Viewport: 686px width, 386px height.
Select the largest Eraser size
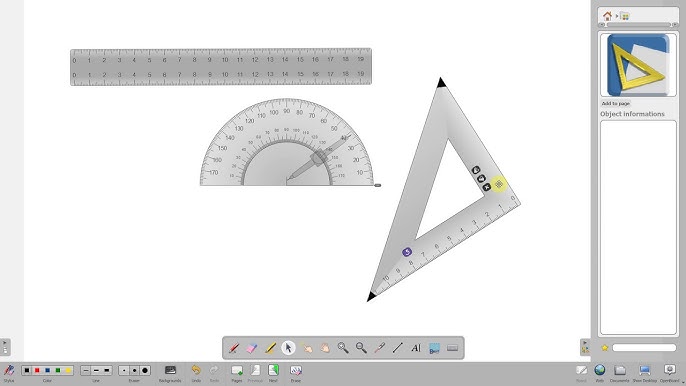point(145,370)
